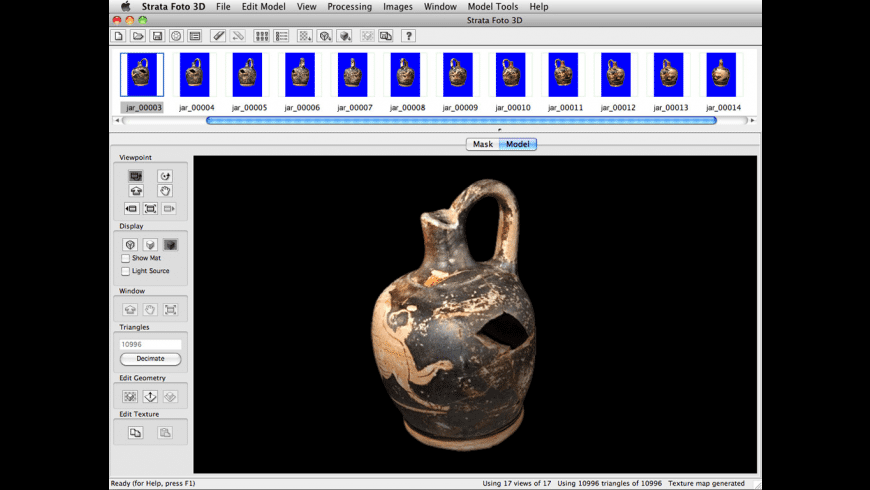Click the thumbnail strip horizontal scrollbar
This screenshot has width=870, height=490.
(x=461, y=120)
